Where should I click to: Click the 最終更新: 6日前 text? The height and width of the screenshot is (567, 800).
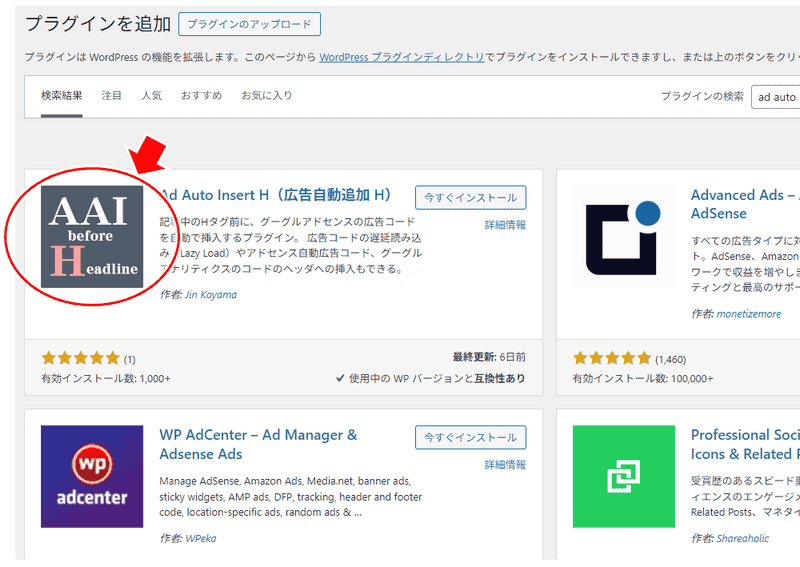[489, 357]
